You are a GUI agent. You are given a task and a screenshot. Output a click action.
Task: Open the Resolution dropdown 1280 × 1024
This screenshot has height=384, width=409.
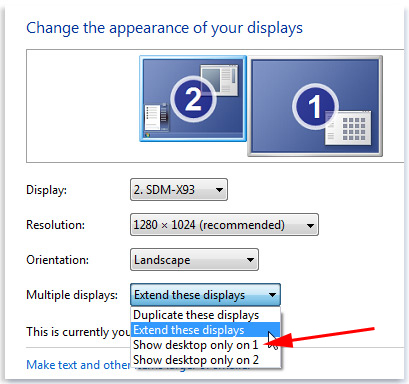point(224,225)
